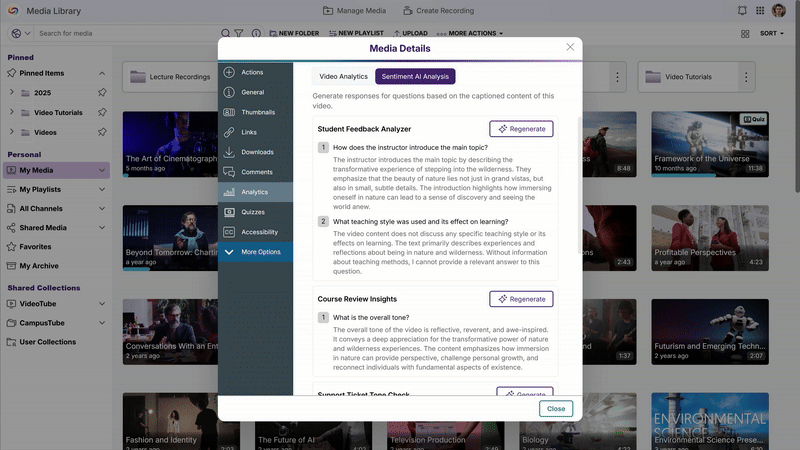
Task: Click the notifications bell icon
Action: tap(743, 11)
